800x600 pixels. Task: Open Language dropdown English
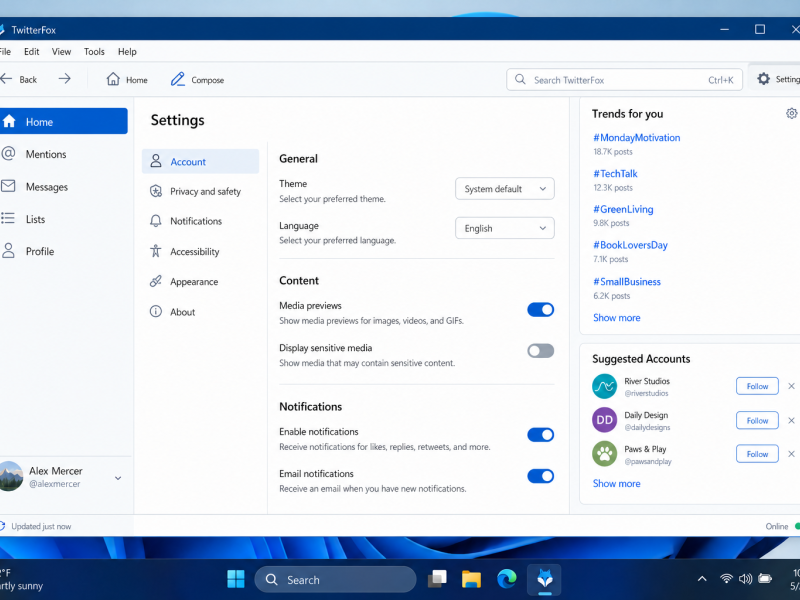[x=505, y=228]
